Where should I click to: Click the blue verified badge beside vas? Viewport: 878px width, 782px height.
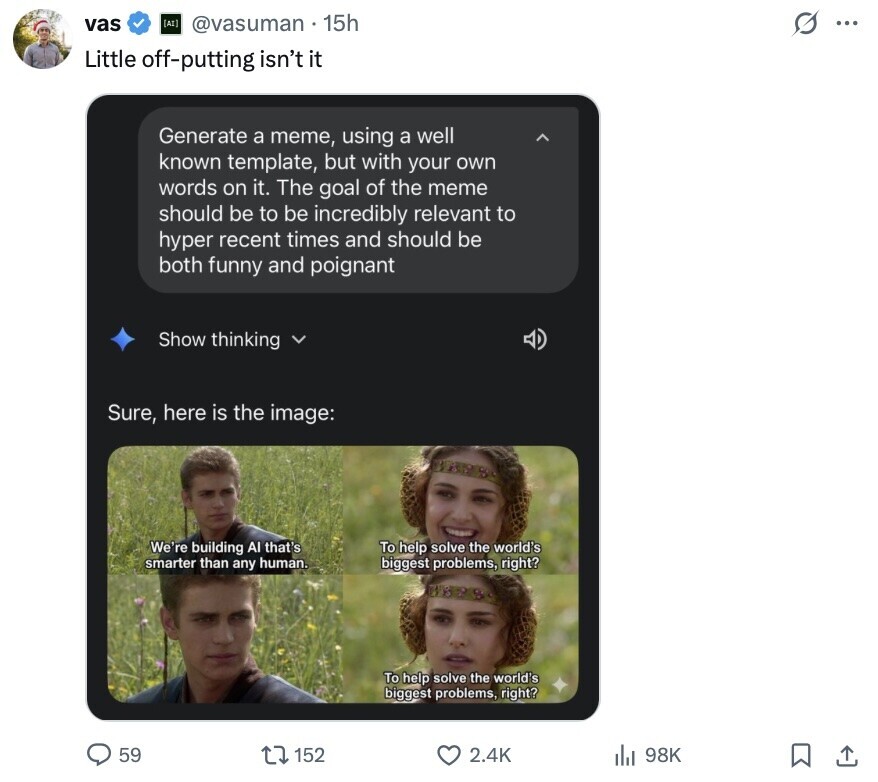pos(141,23)
